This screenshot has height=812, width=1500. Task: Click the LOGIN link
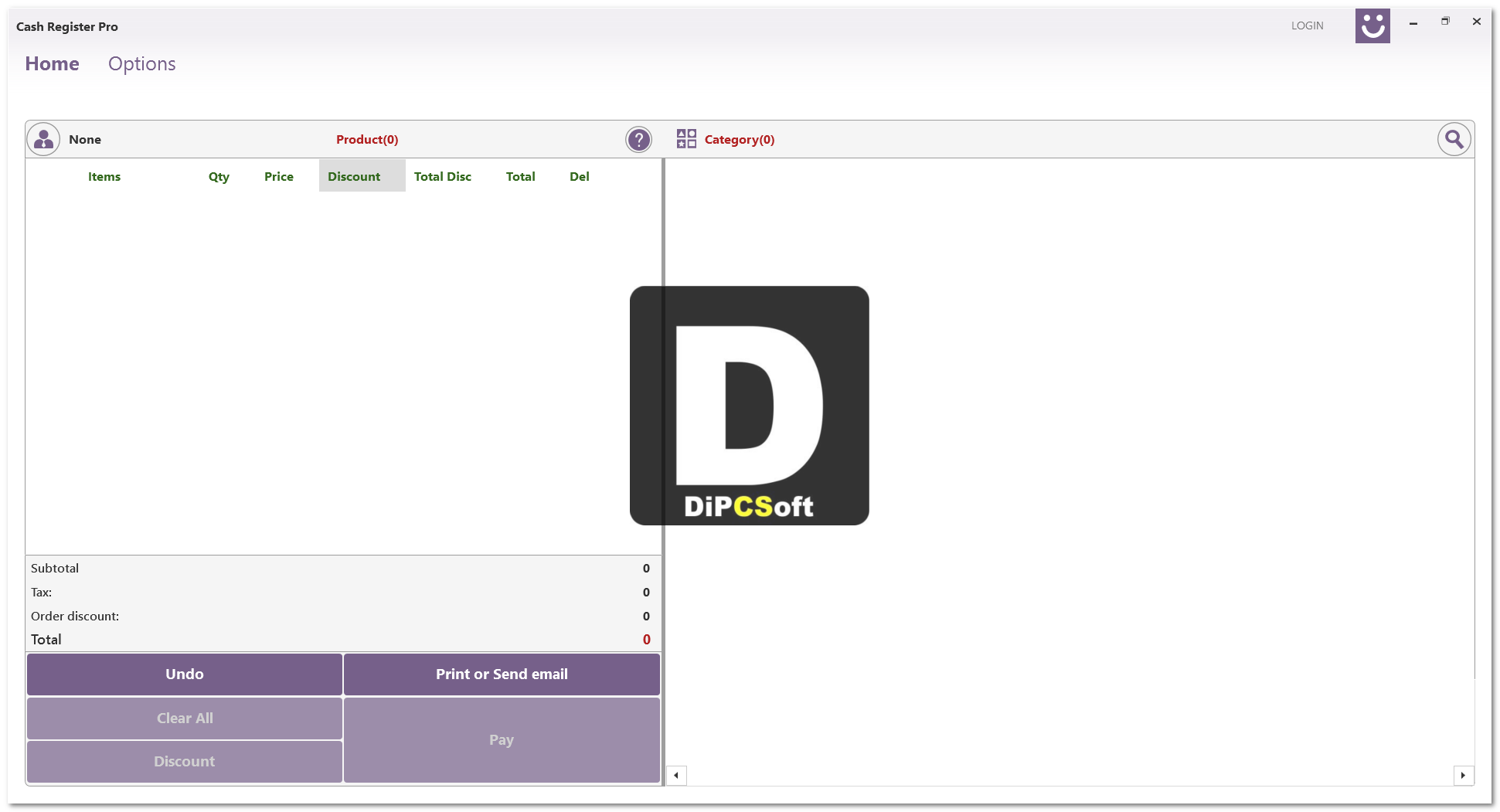tap(1308, 25)
